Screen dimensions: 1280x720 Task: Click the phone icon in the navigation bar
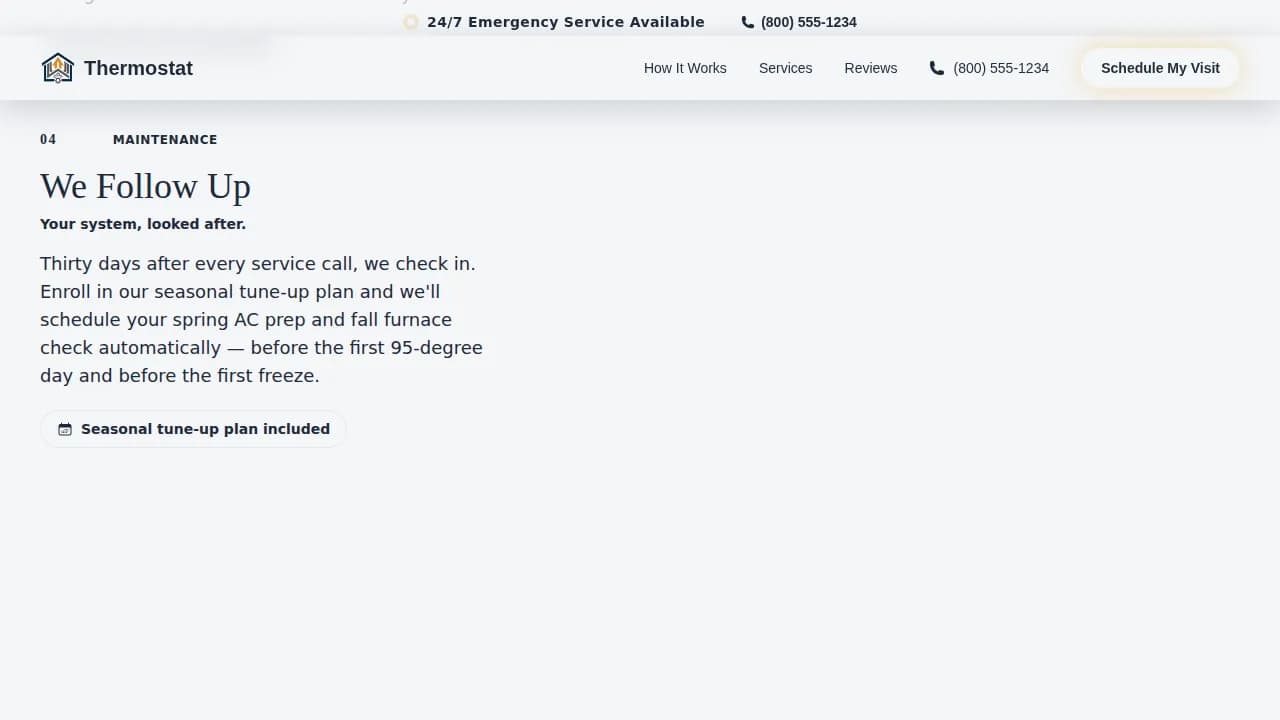pyautogui.click(x=937, y=68)
